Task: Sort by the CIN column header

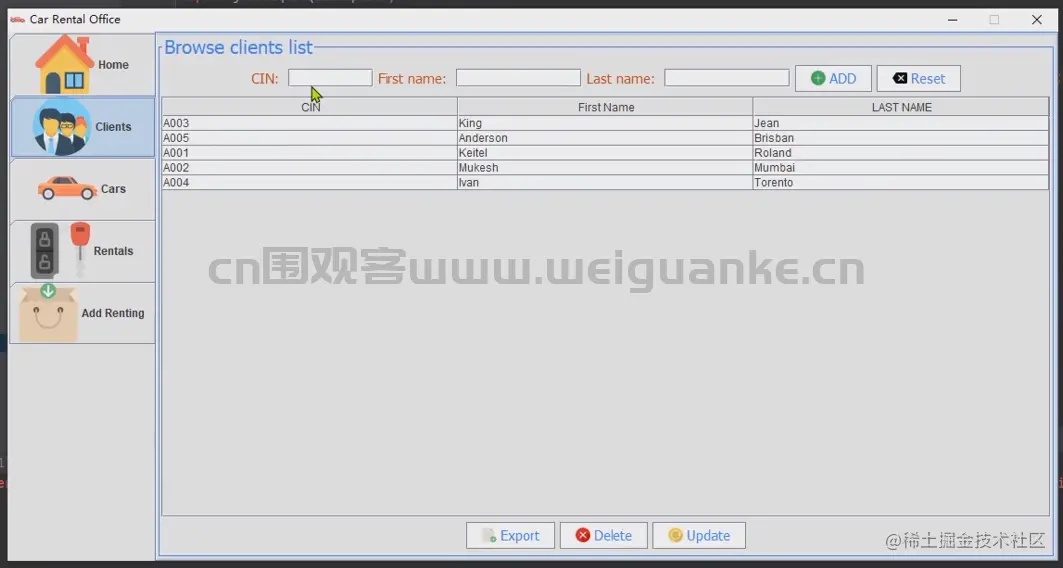Action: tap(310, 107)
